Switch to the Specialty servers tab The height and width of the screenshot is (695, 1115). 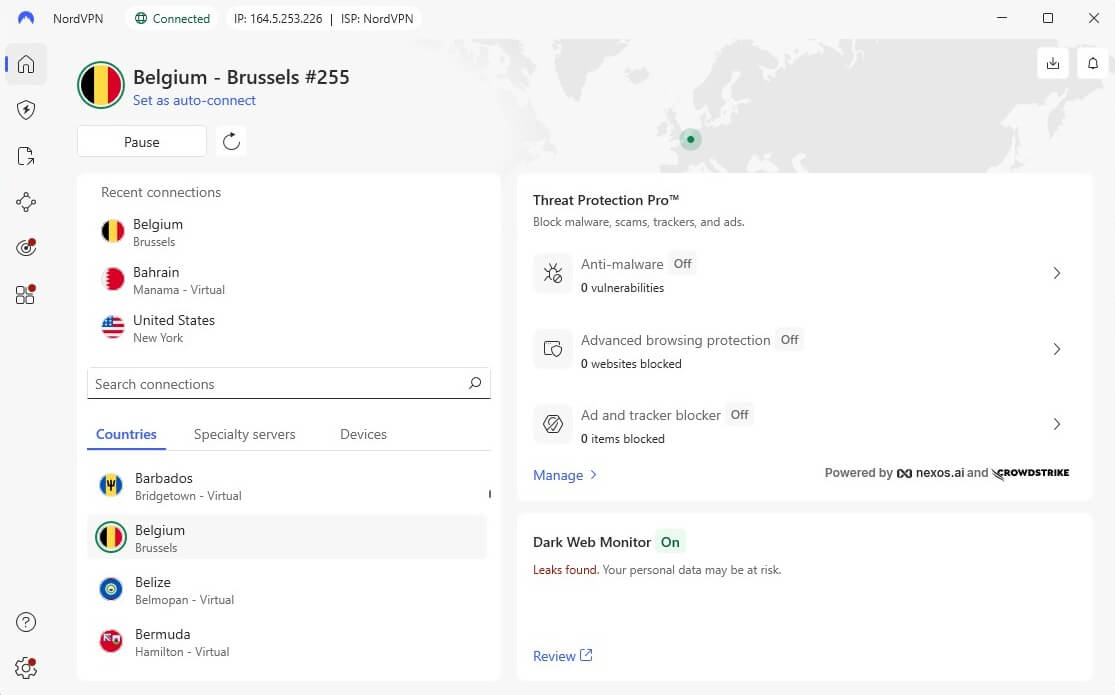click(245, 434)
